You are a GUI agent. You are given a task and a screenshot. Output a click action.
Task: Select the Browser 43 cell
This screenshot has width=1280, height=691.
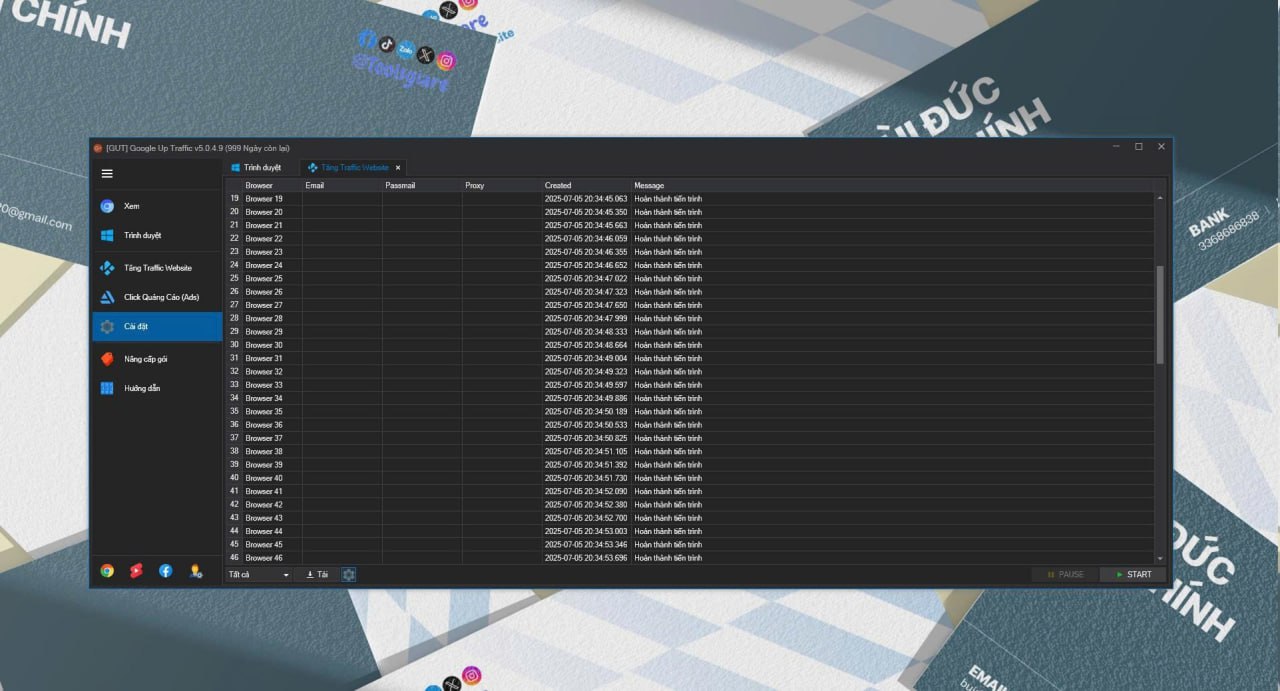[272, 518]
